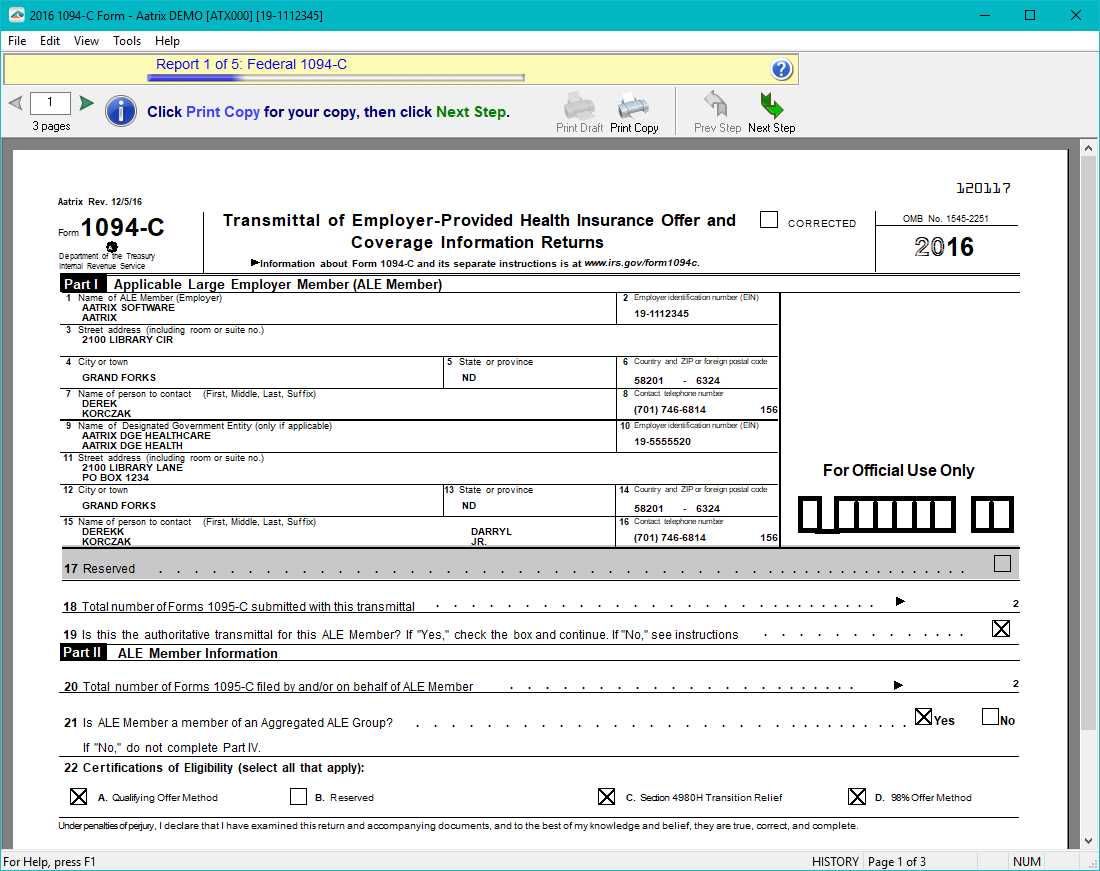Go to next page with green arrow

click(86, 103)
